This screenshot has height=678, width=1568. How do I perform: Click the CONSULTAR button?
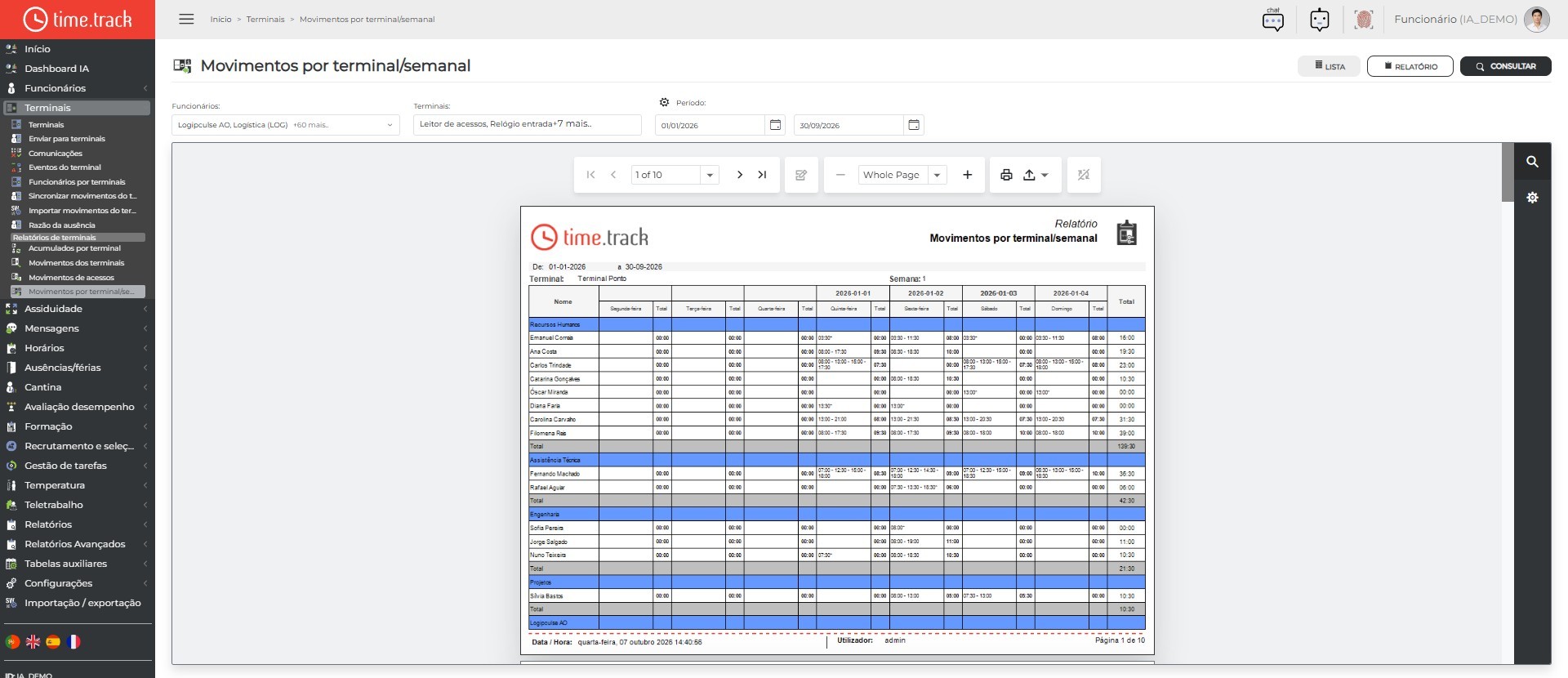tap(1506, 66)
